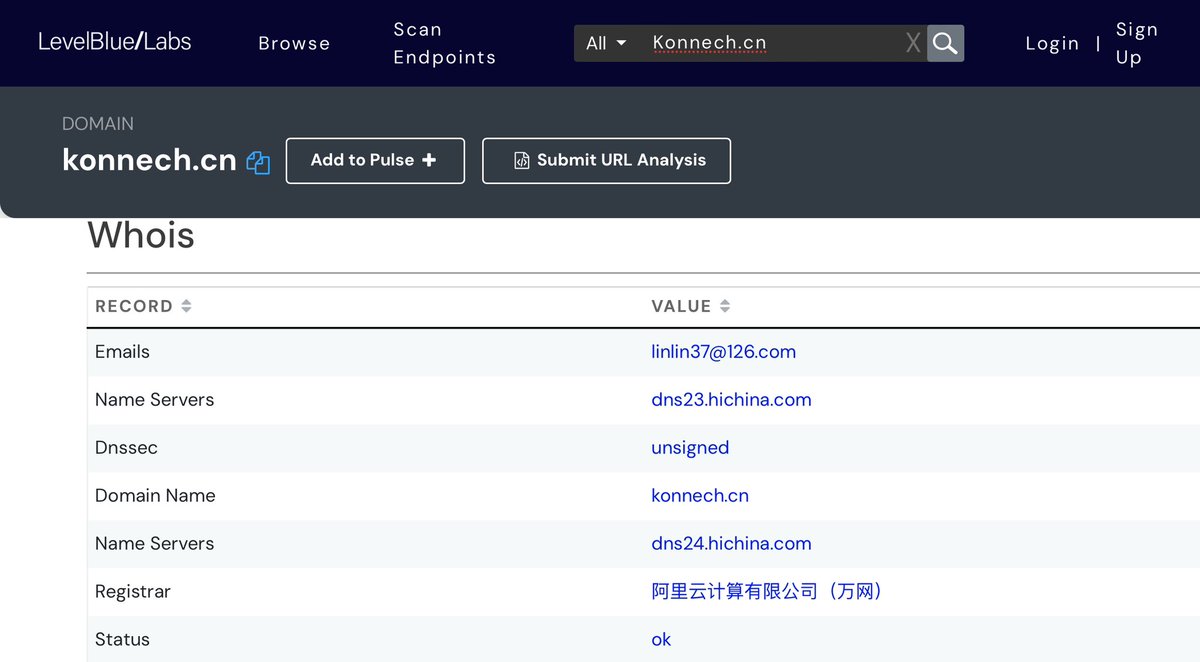Viewport: 1200px width, 662px height.
Task: Open the linlin37@126.com email link
Action: [x=723, y=352]
